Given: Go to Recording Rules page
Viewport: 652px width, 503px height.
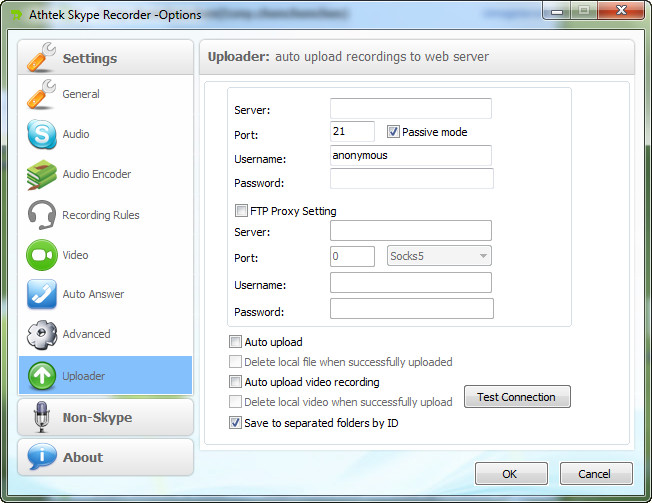Looking at the screenshot, I should 106,215.
